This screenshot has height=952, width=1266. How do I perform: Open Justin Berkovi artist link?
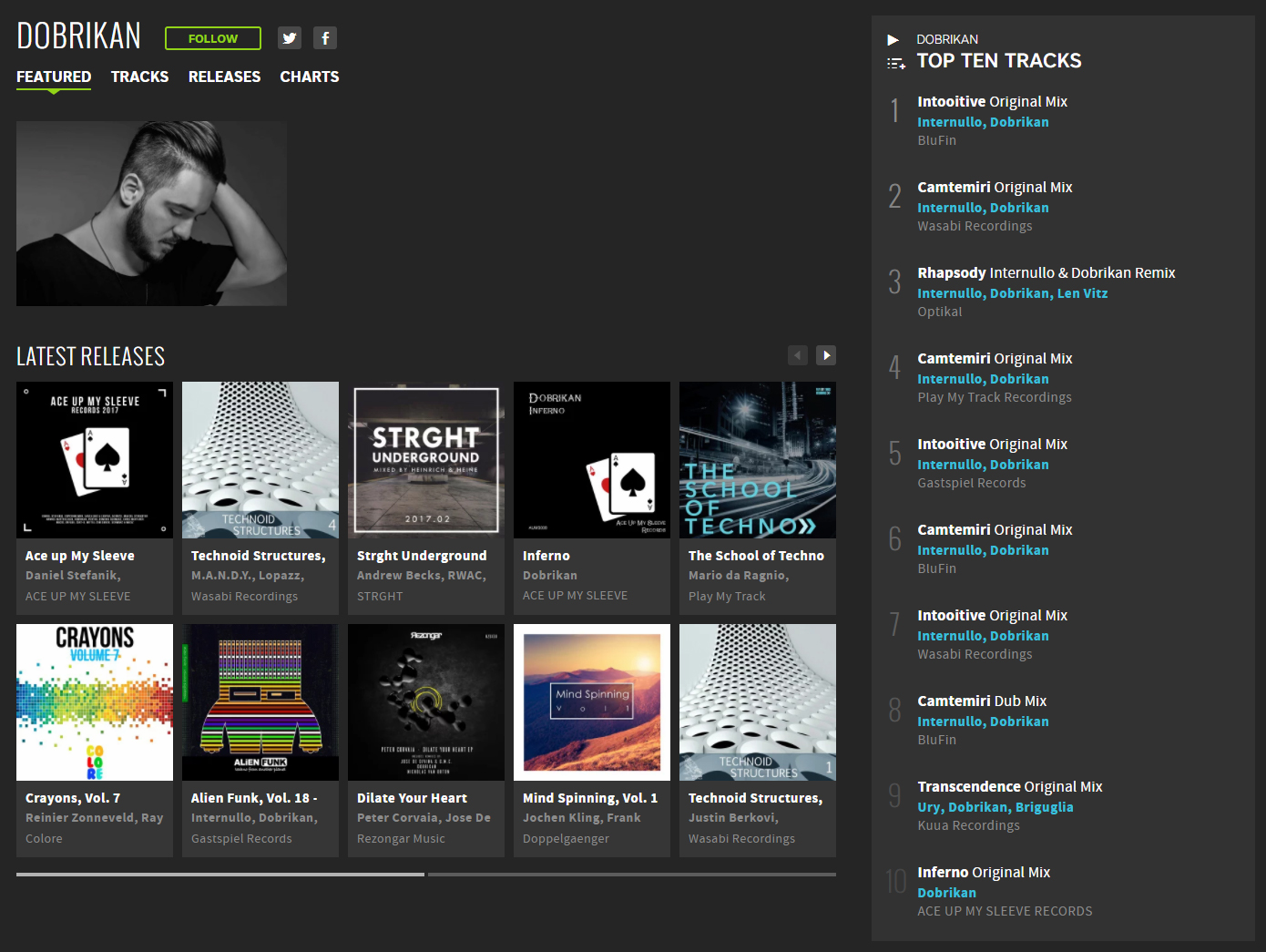click(x=733, y=818)
